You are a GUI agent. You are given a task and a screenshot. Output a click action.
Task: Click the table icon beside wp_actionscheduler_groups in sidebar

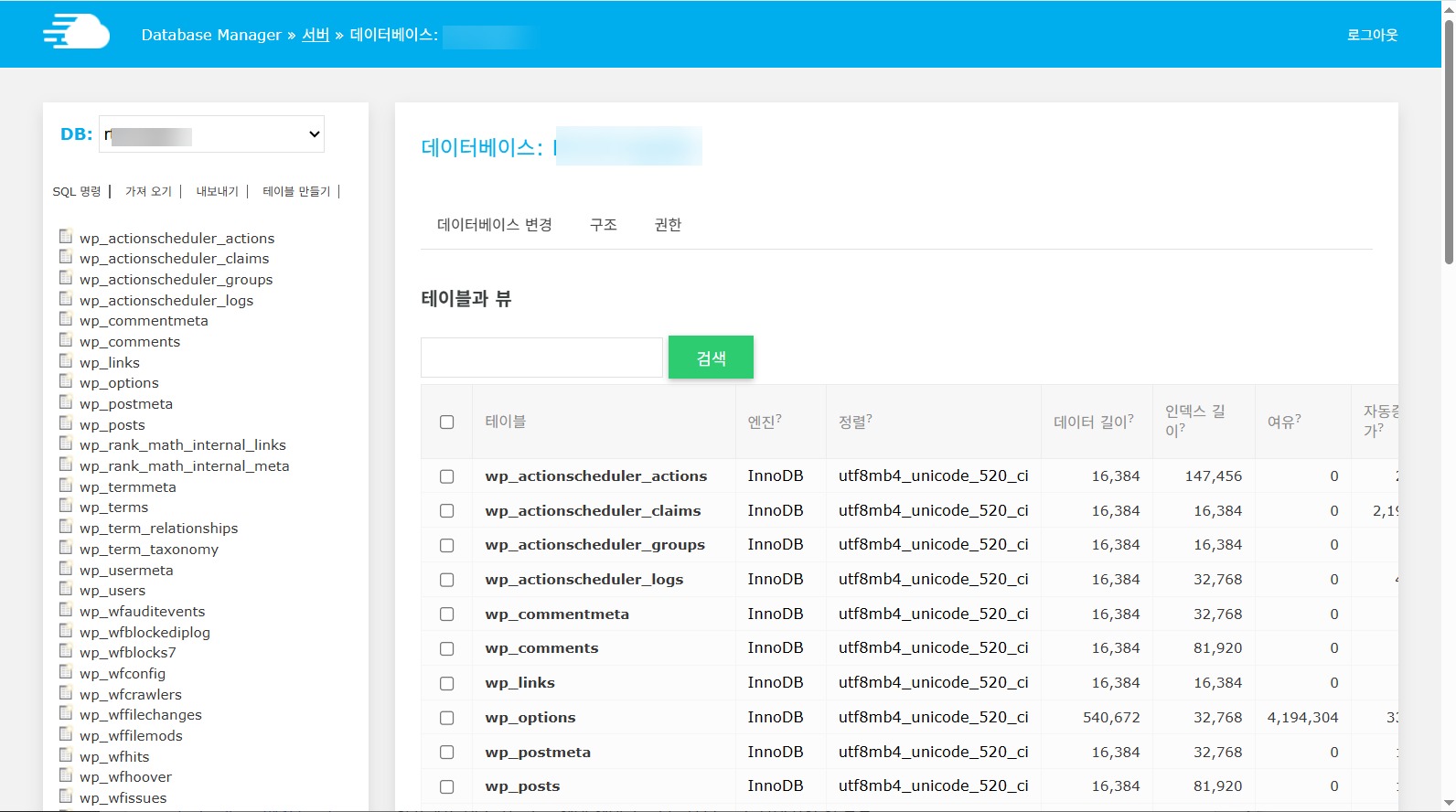pyautogui.click(x=66, y=278)
